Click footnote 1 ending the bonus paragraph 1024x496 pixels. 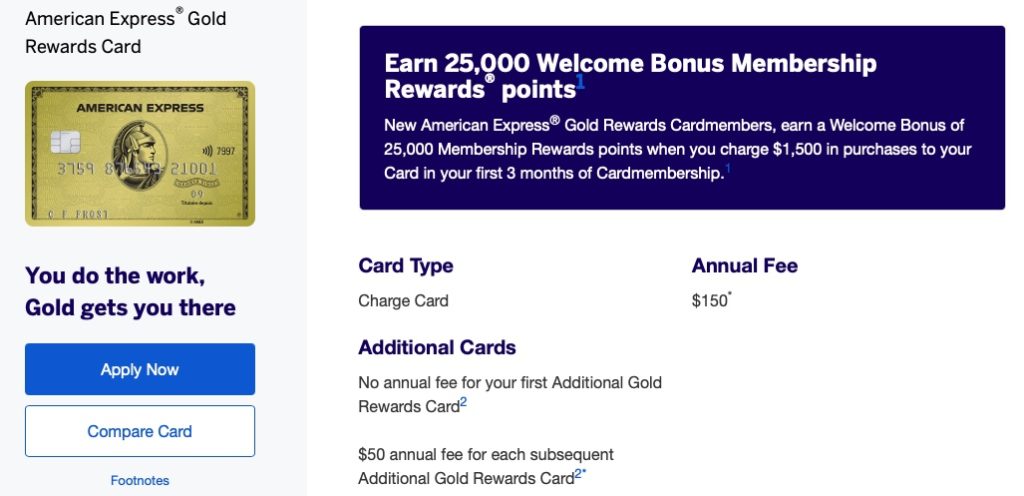728,170
